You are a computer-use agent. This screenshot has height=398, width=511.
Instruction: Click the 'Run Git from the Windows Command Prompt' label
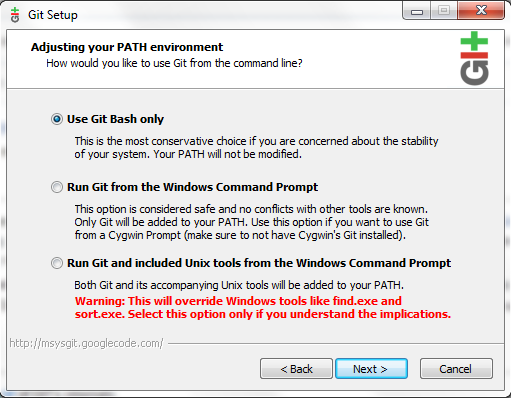[192, 187]
